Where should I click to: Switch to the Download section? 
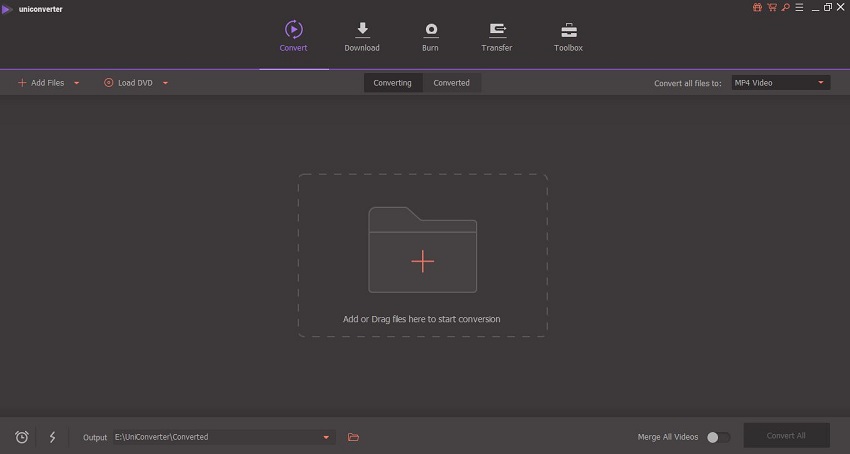362,37
